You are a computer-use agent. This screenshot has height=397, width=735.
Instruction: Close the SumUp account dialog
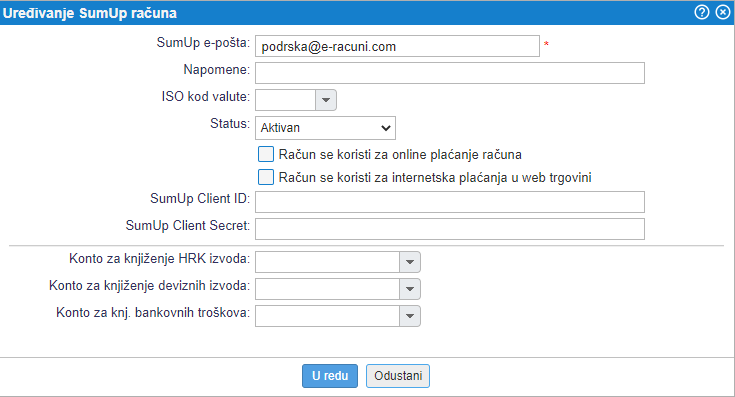point(723,12)
